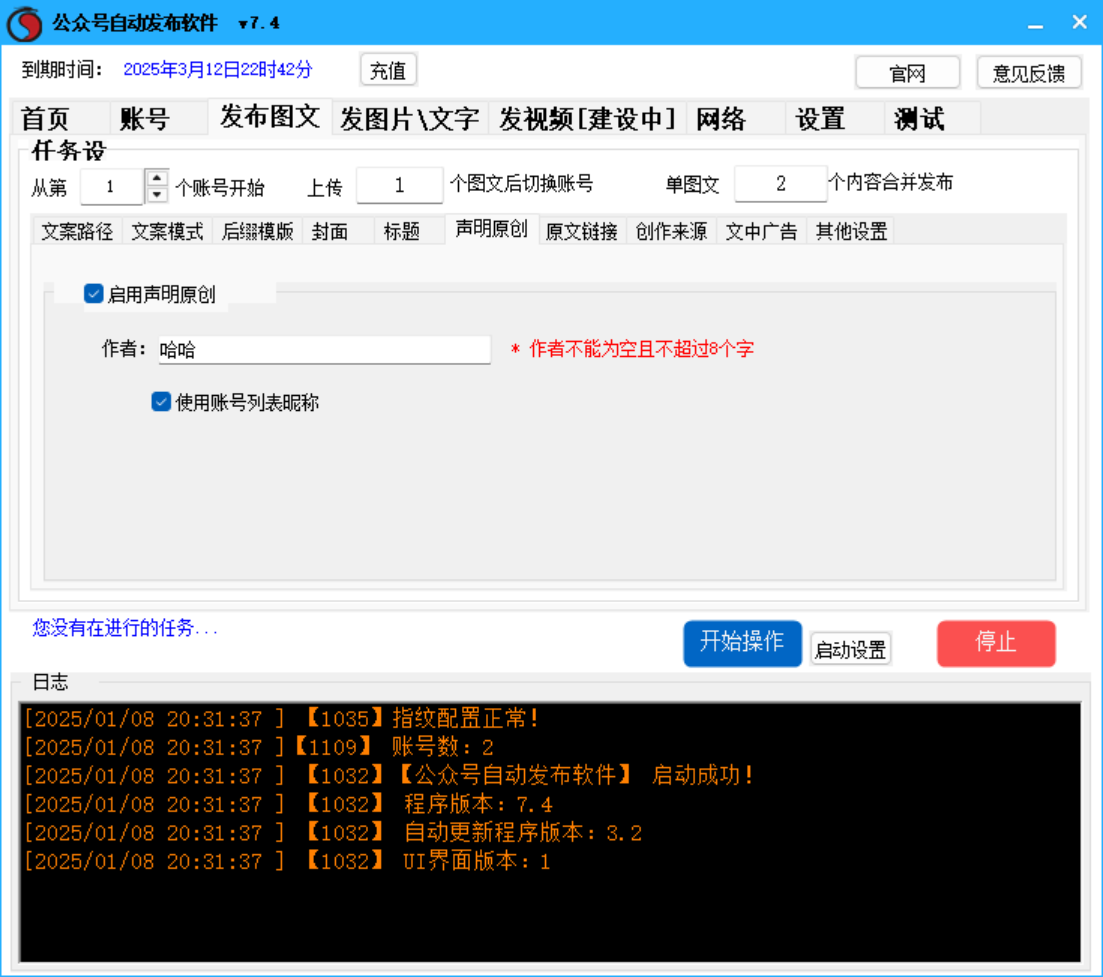Go to the 发图片\文字 tab
1103x977 pixels.
click(410, 118)
